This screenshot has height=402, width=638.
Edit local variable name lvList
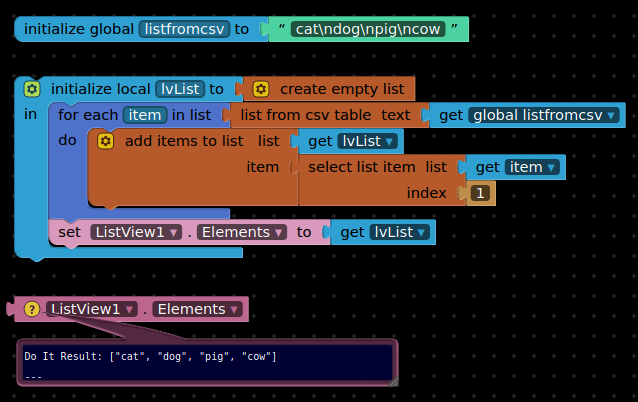[x=180, y=89]
